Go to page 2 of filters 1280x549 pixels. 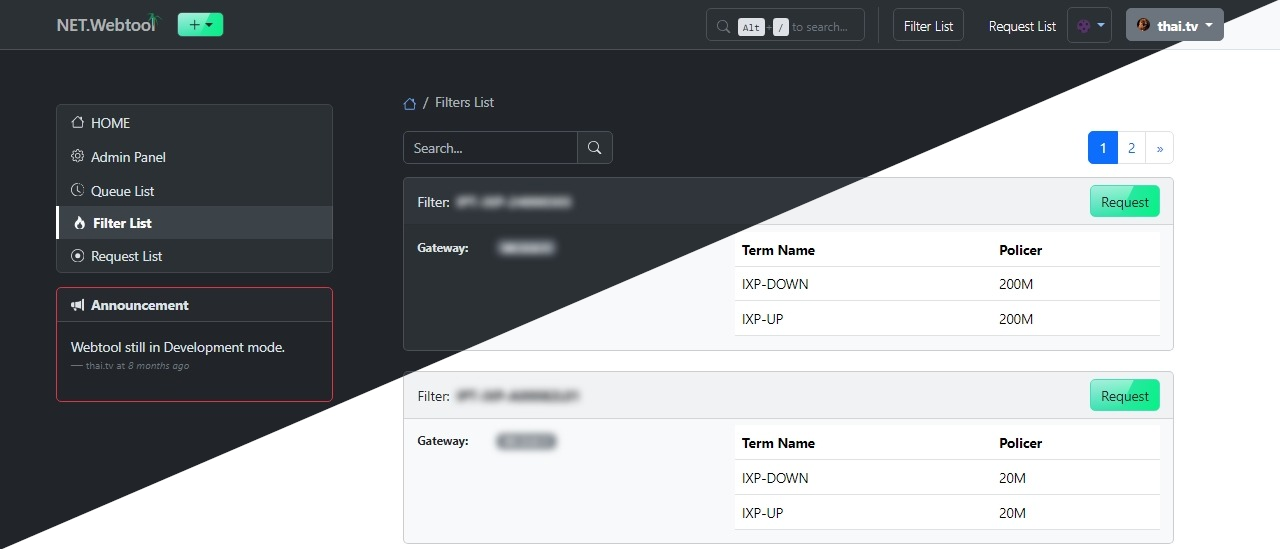[1131, 148]
